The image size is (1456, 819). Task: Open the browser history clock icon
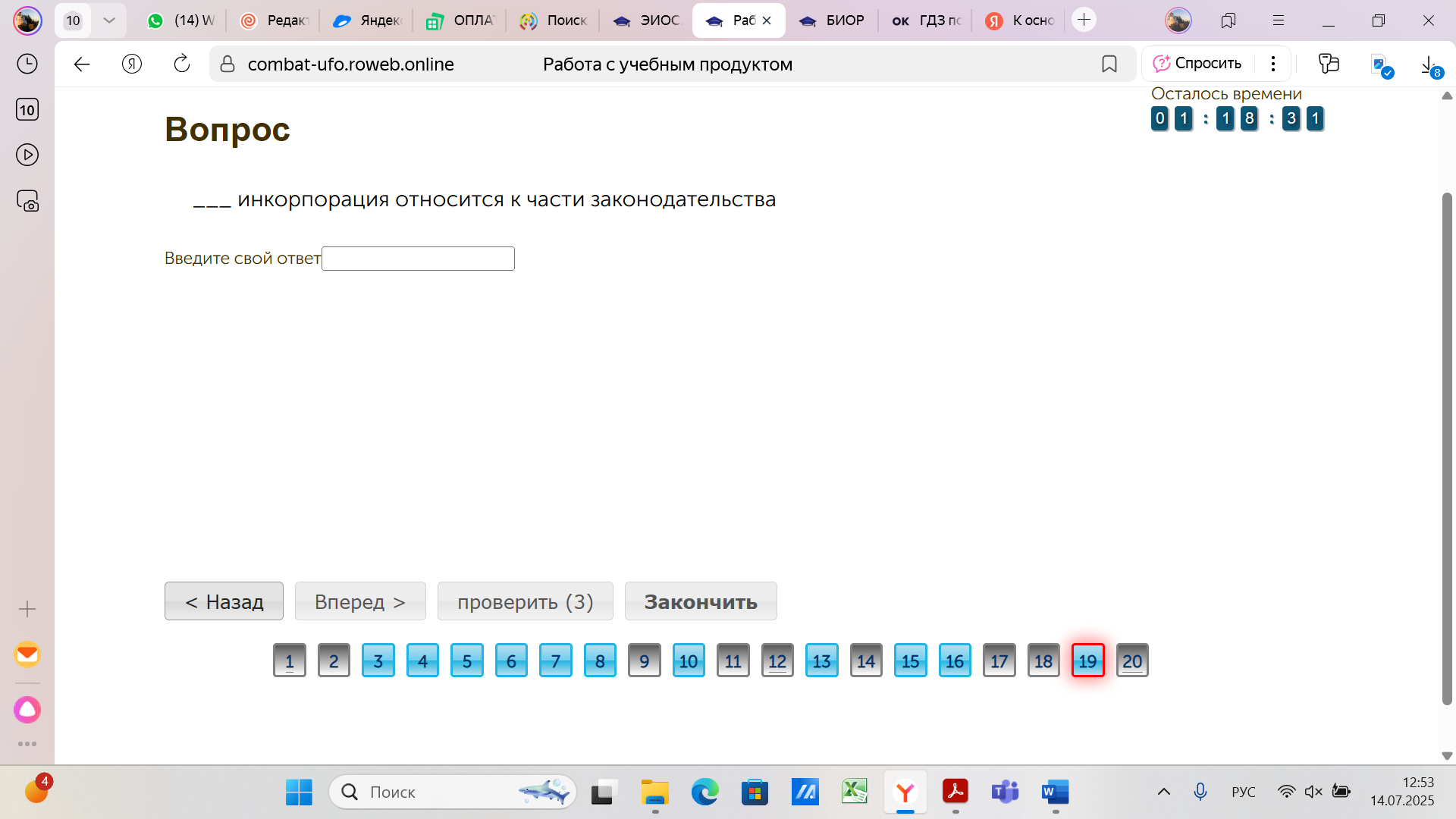27,64
